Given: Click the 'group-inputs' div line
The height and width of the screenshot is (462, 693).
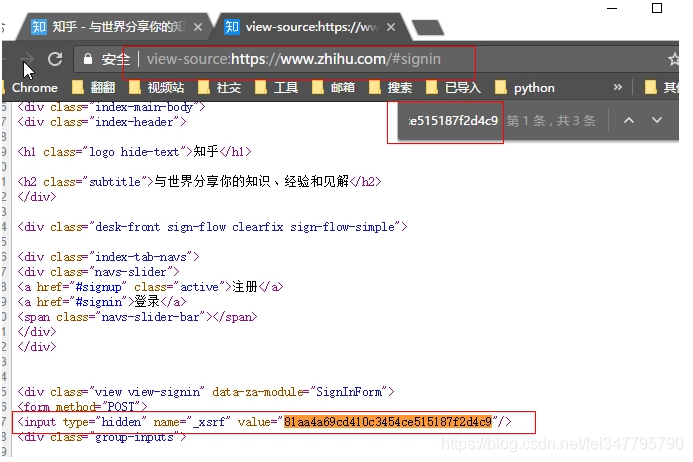Looking at the screenshot, I should pos(102,437).
